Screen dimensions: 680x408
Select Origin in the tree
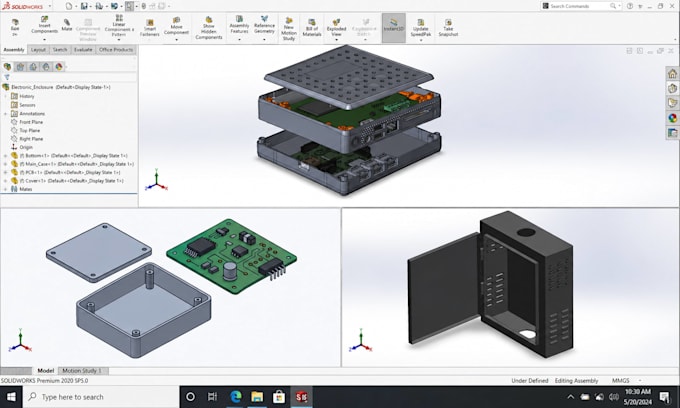[22, 147]
